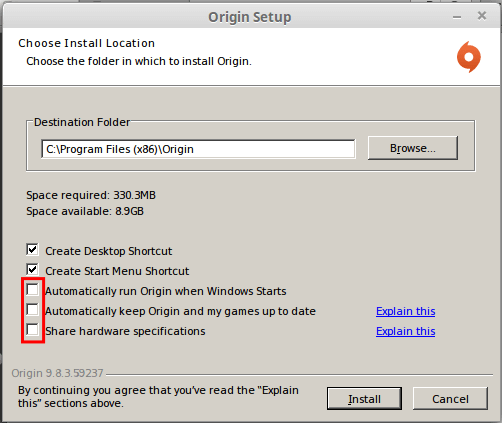Click the Browse... button
The width and height of the screenshot is (502, 423).
(x=413, y=148)
